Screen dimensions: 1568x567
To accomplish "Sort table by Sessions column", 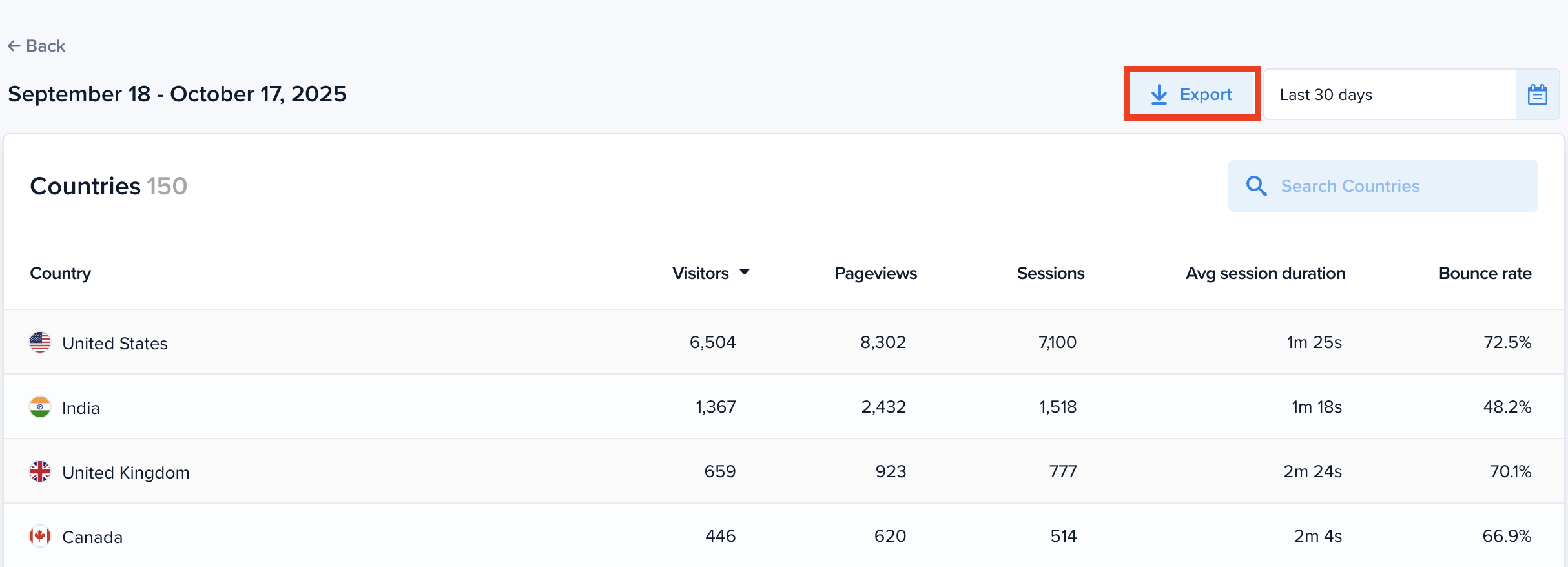I will click(x=1050, y=273).
